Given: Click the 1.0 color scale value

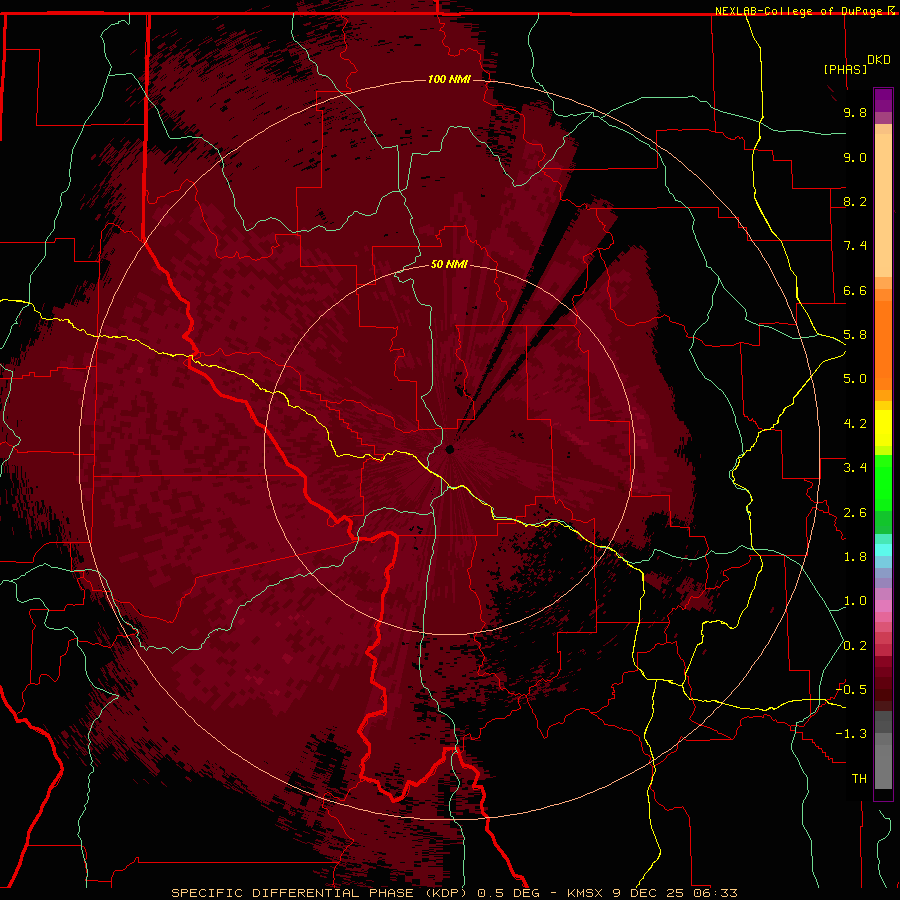Looking at the screenshot, I should point(855,601).
